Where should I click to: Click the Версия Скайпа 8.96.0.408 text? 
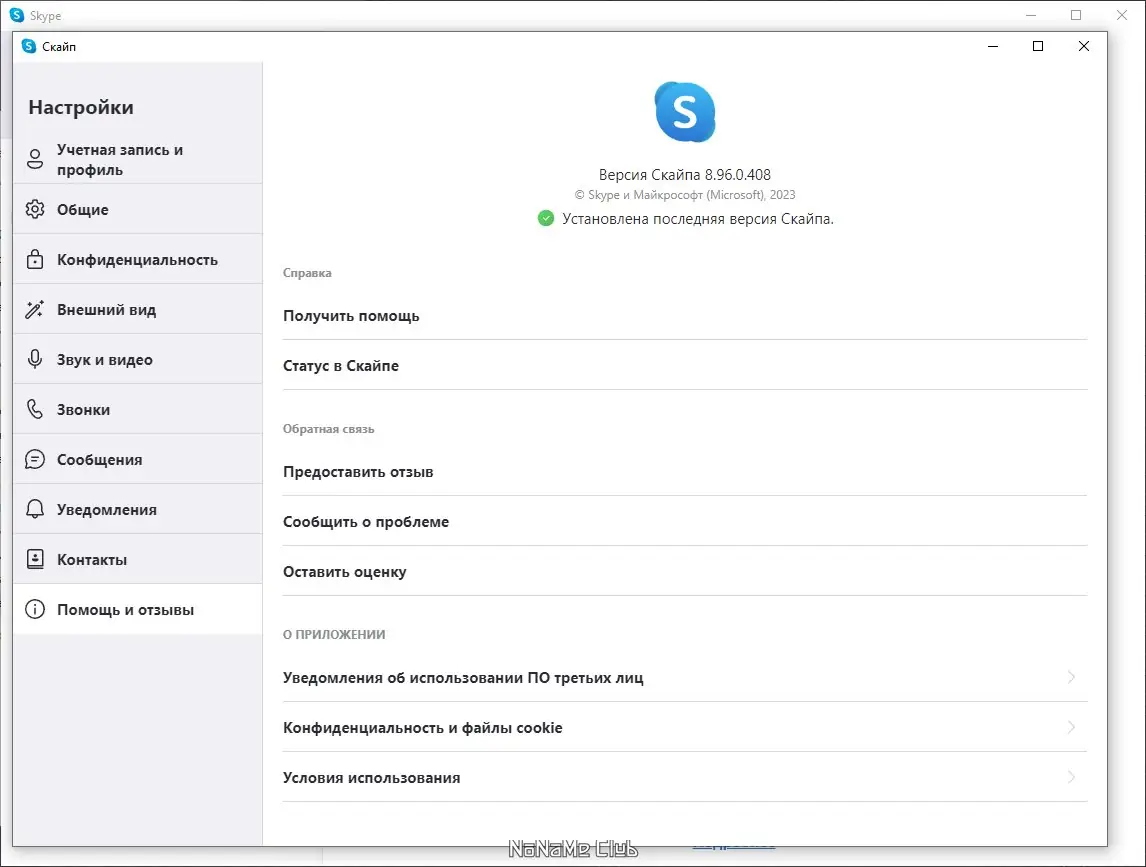pos(685,175)
